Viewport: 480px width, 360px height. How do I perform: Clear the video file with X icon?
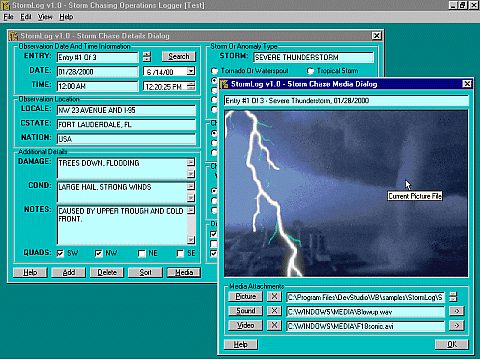click(274, 325)
